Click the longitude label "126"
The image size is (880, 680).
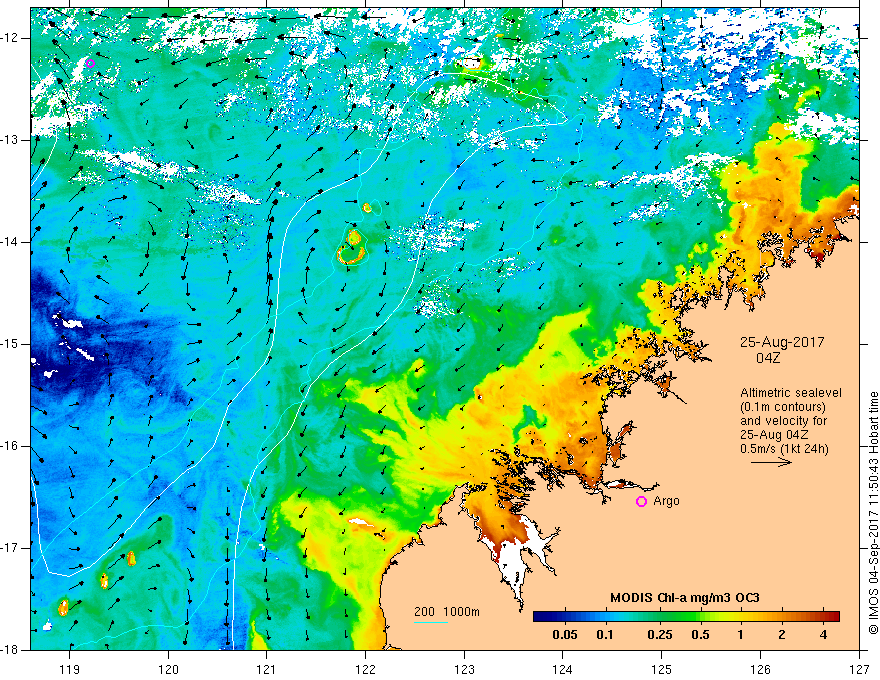click(760, 669)
